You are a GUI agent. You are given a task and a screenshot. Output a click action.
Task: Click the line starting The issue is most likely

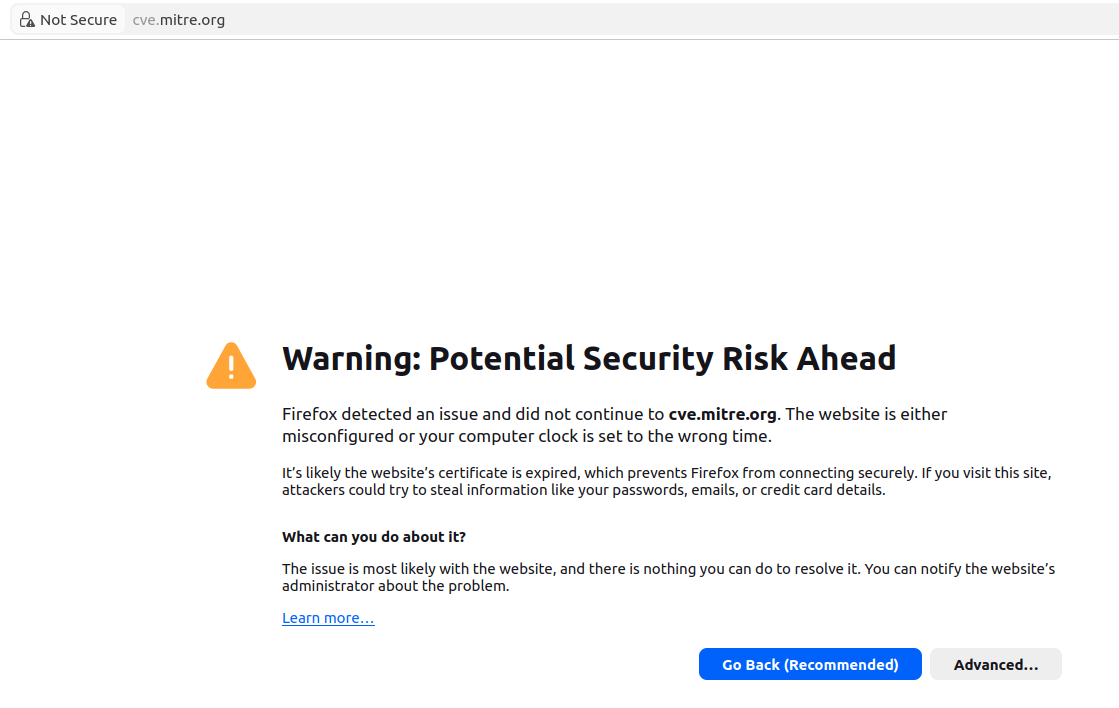pyautogui.click(x=668, y=569)
